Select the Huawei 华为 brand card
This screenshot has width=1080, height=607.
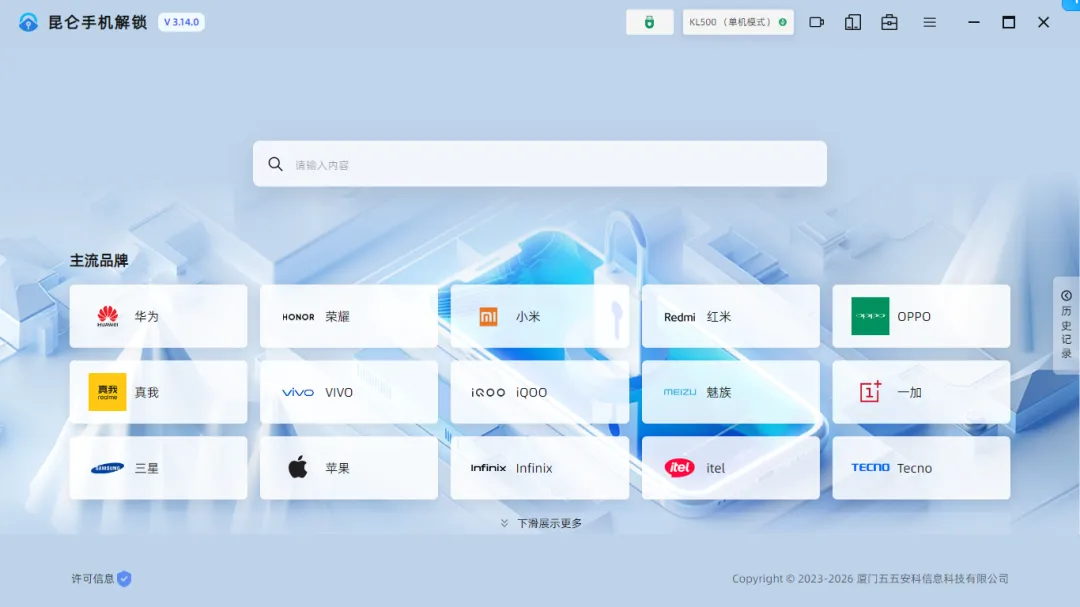tap(158, 316)
